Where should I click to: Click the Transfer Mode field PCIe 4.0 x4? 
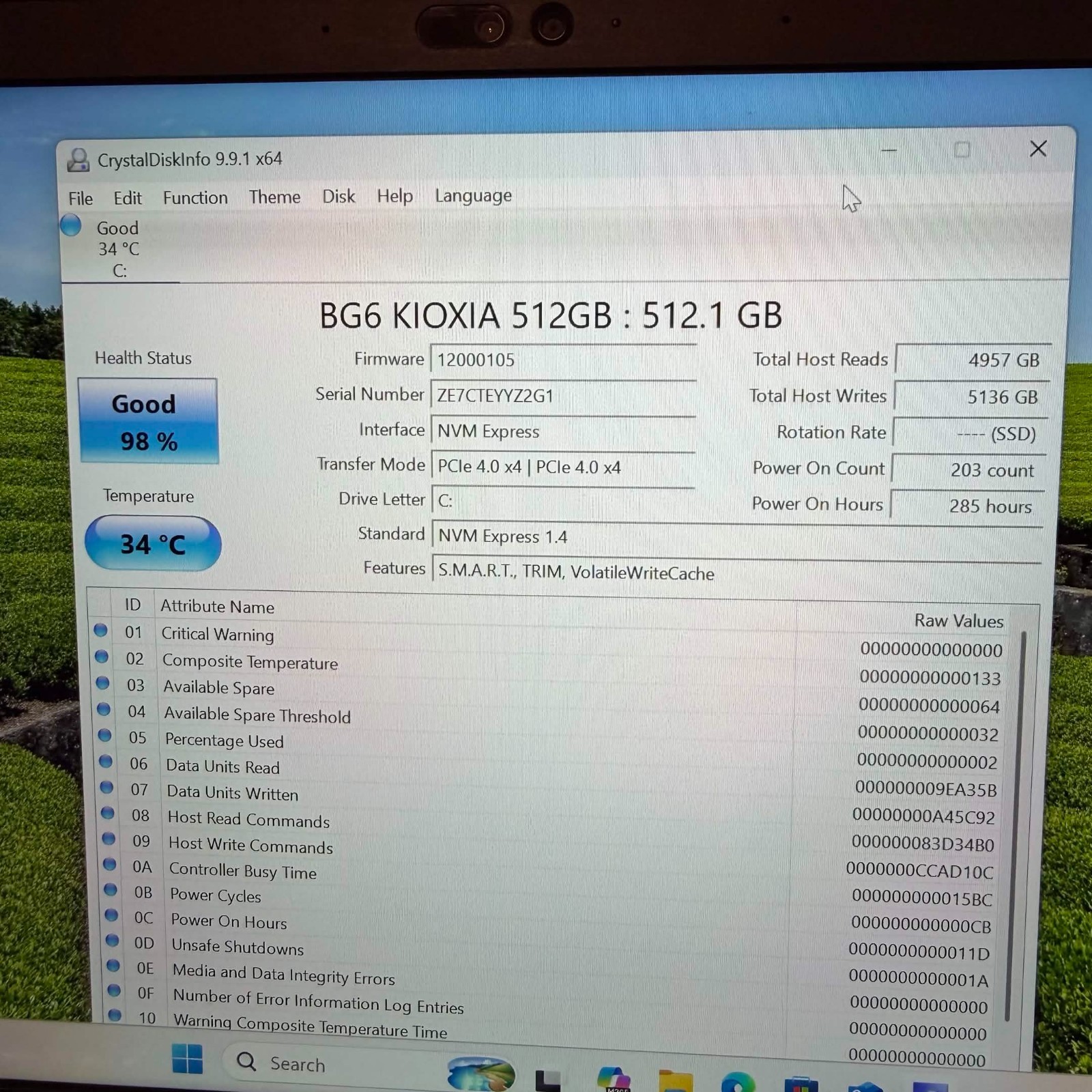pyautogui.click(x=563, y=466)
